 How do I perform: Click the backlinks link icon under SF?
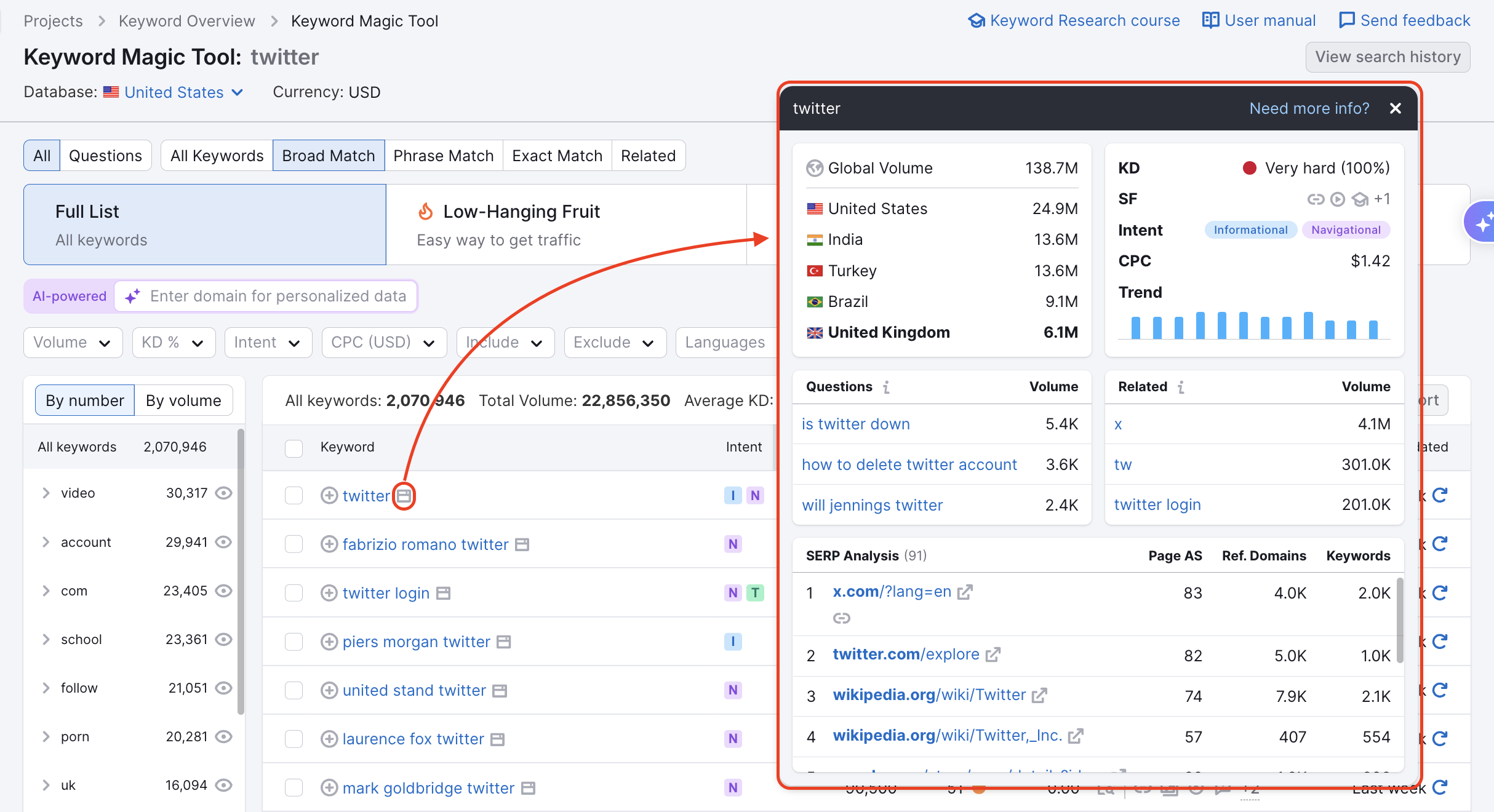click(x=1317, y=199)
